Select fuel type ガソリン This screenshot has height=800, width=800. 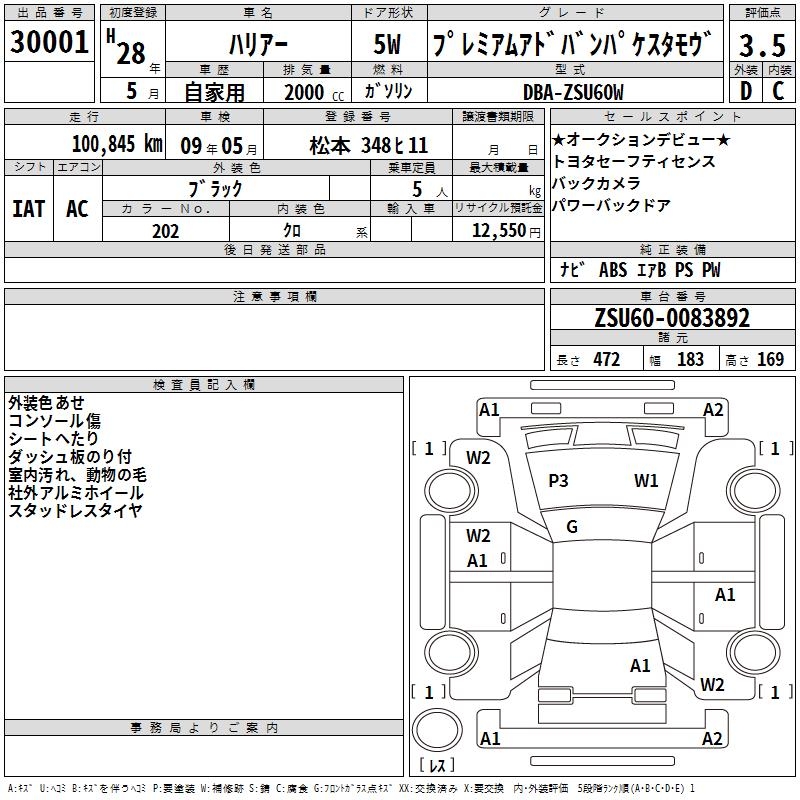pyautogui.click(x=388, y=91)
